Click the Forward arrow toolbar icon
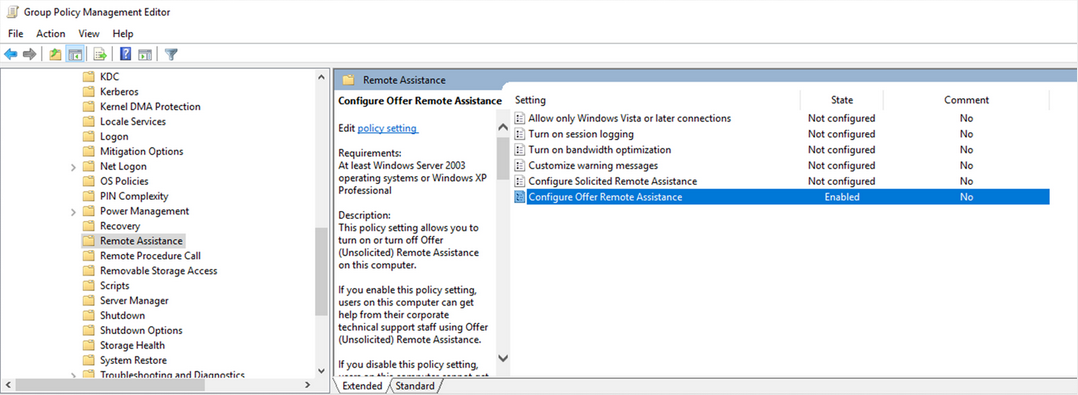The height and width of the screenshot is (395, 1078). (x=30, y=54)
